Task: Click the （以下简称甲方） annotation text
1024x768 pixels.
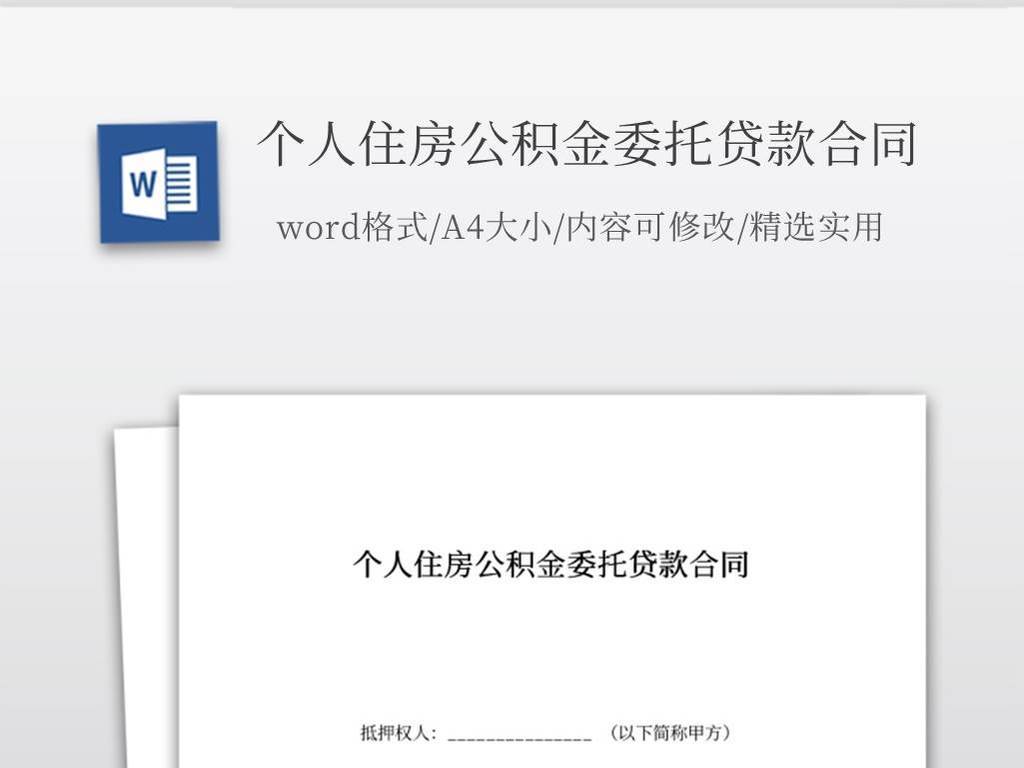Action: [x=668, y=729]
